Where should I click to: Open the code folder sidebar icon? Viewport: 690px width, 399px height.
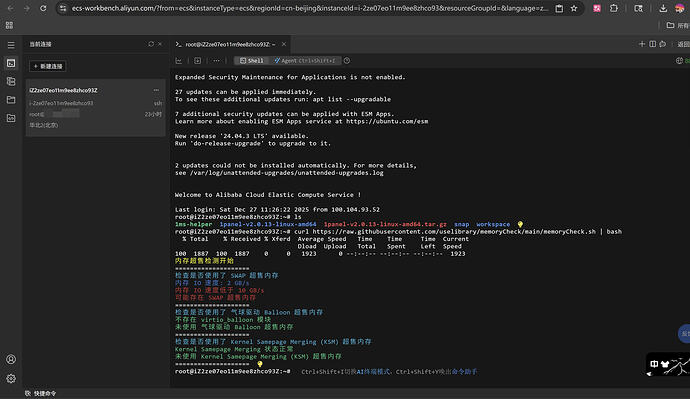pos(11,118)
